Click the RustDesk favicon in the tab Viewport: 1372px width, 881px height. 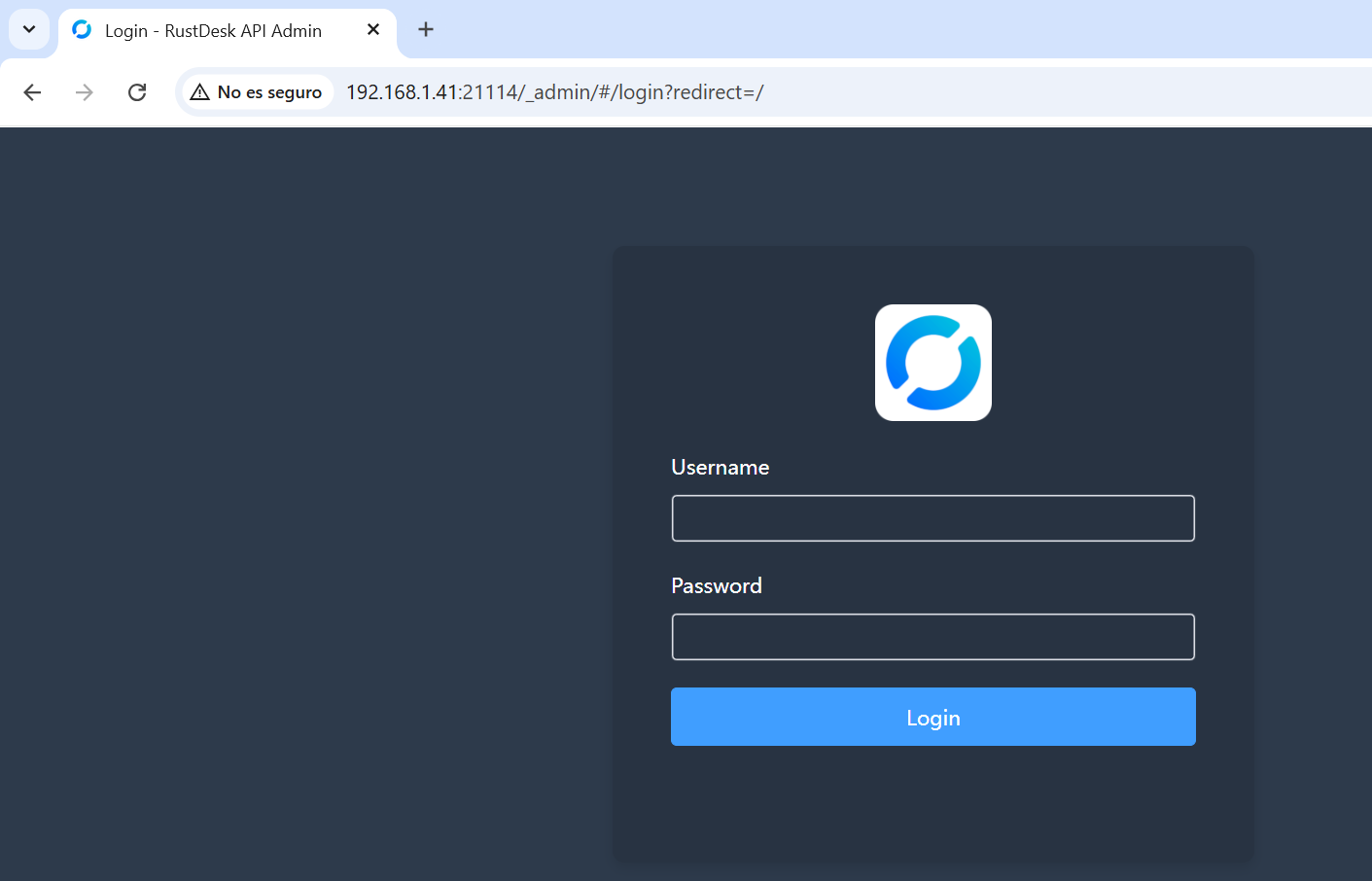tap(82, 30)
